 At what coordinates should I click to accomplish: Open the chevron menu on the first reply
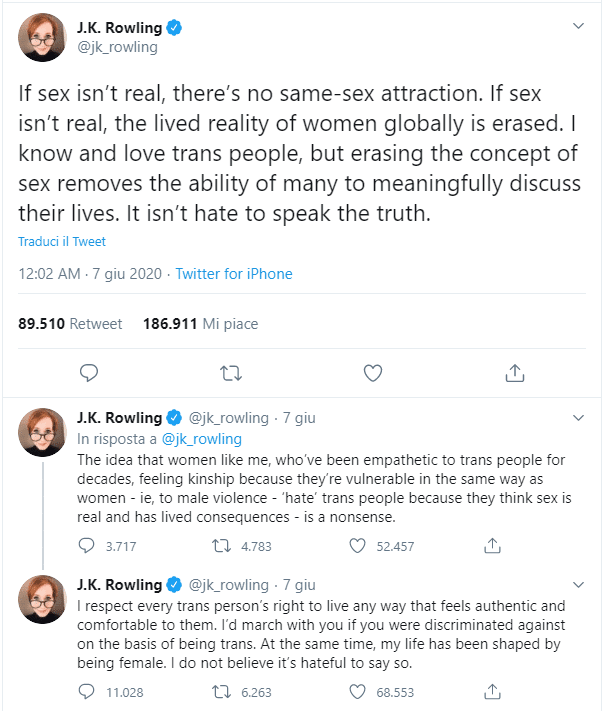point(577,417)
